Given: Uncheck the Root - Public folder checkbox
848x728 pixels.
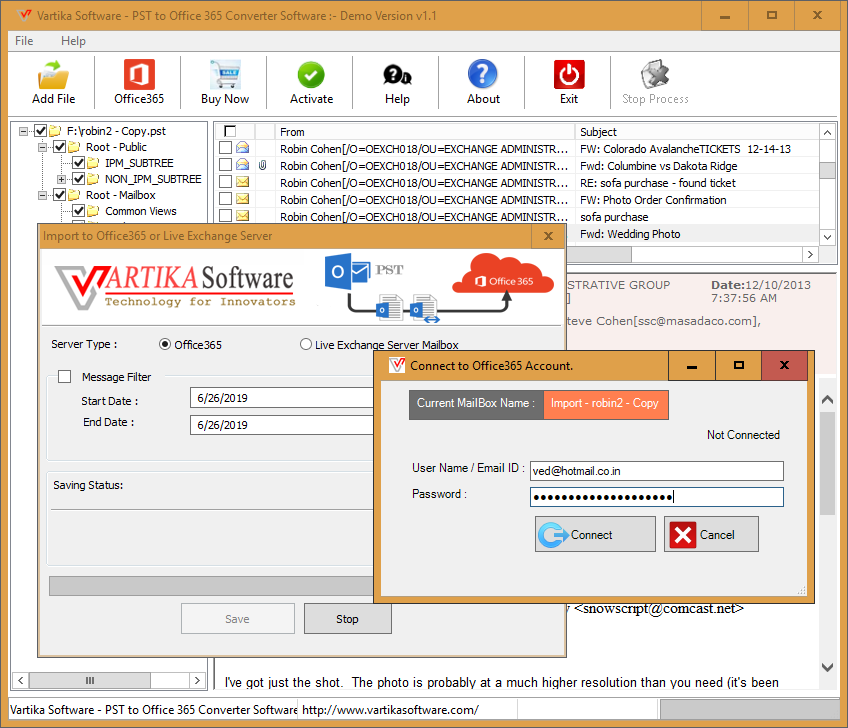Looking at the screenshot, I should tap(59, 147).
